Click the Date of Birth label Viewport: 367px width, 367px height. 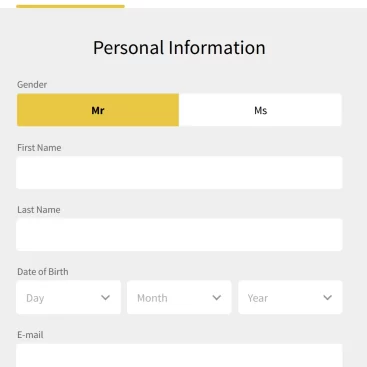click(x=43, y=272)
